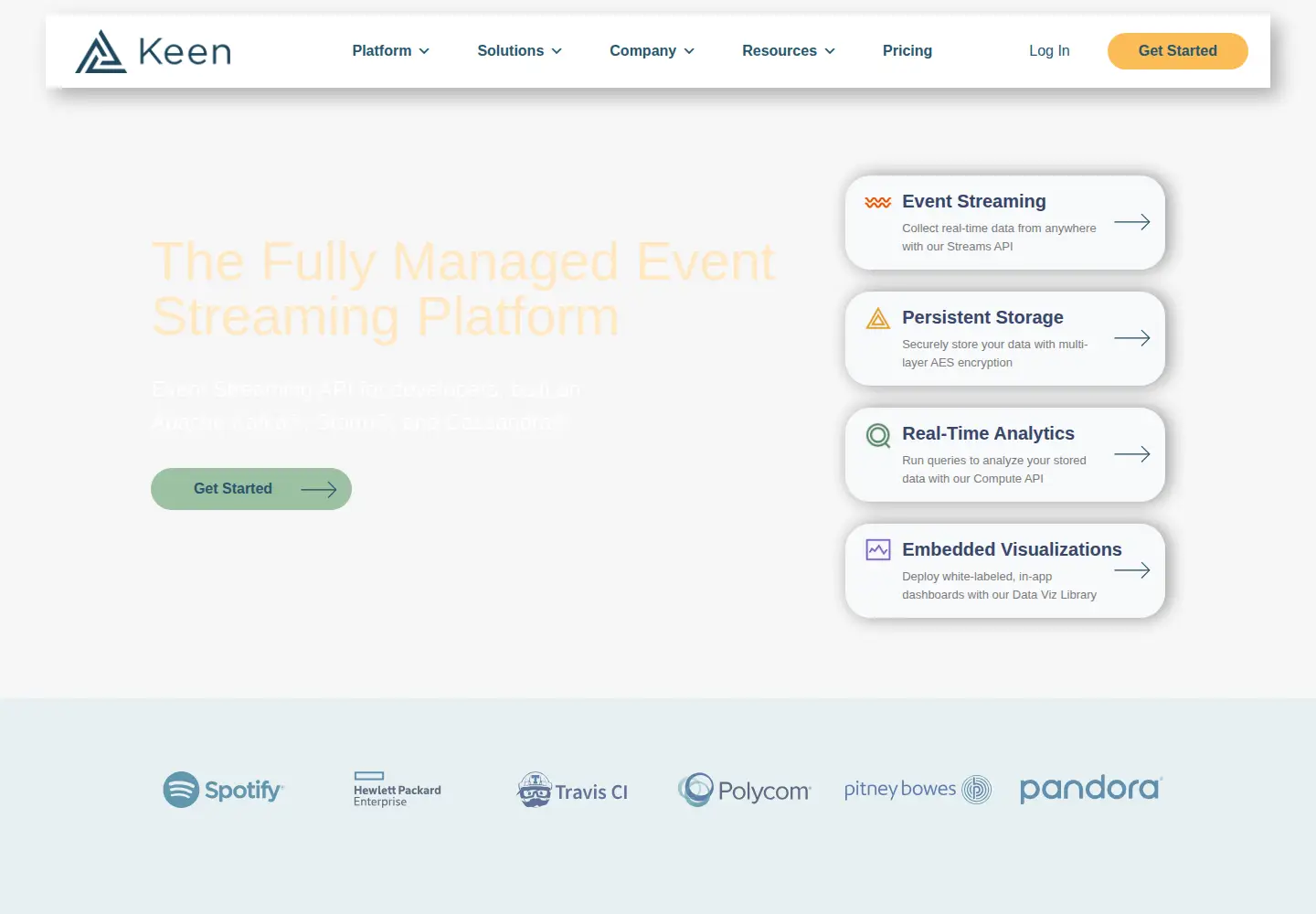Open the Platform menu label
Screen dimensions: 1316x914
(x=382, y=51)
